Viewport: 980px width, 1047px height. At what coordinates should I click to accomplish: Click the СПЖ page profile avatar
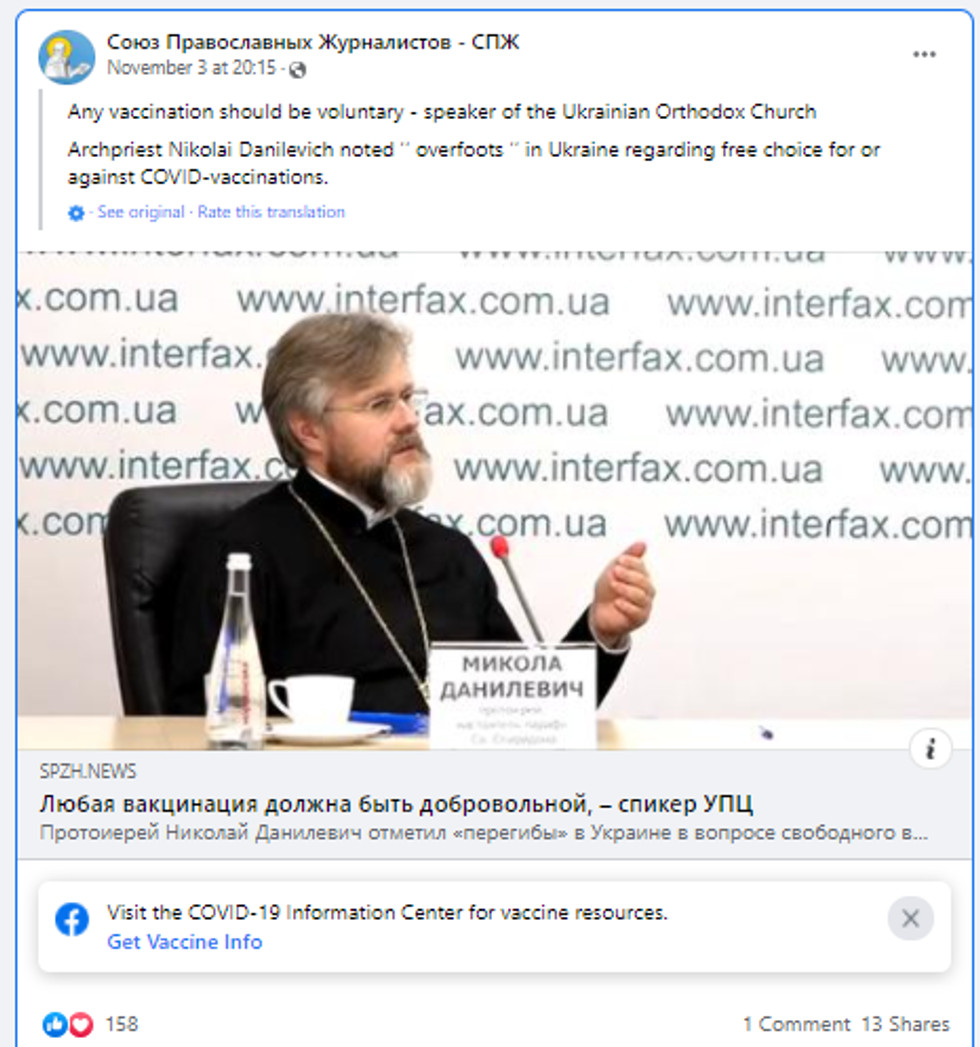pyautogui.click(x=67, y=57)
